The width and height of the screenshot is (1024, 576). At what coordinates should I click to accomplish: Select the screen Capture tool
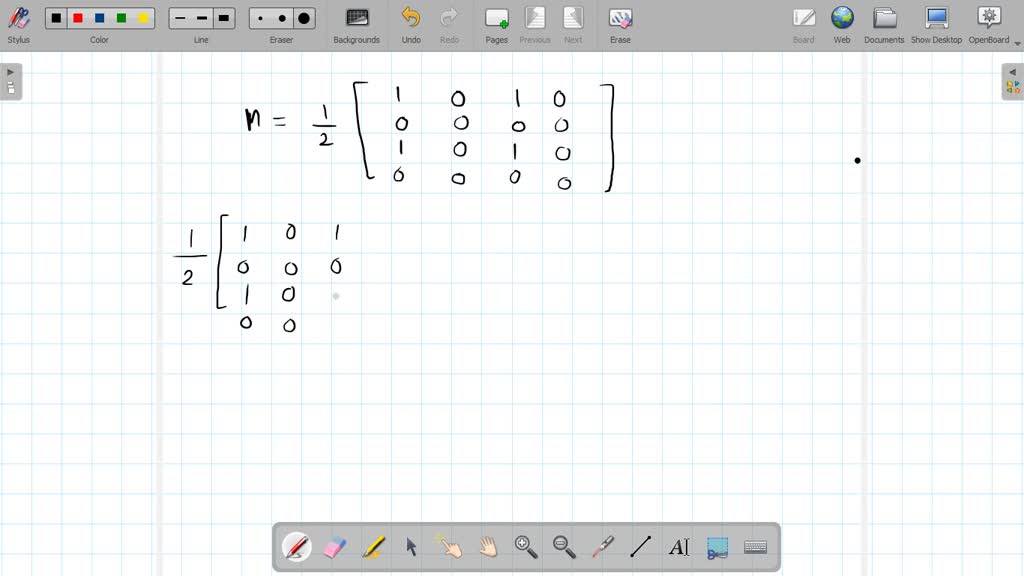pyautogui.click(x=717, y=546)
